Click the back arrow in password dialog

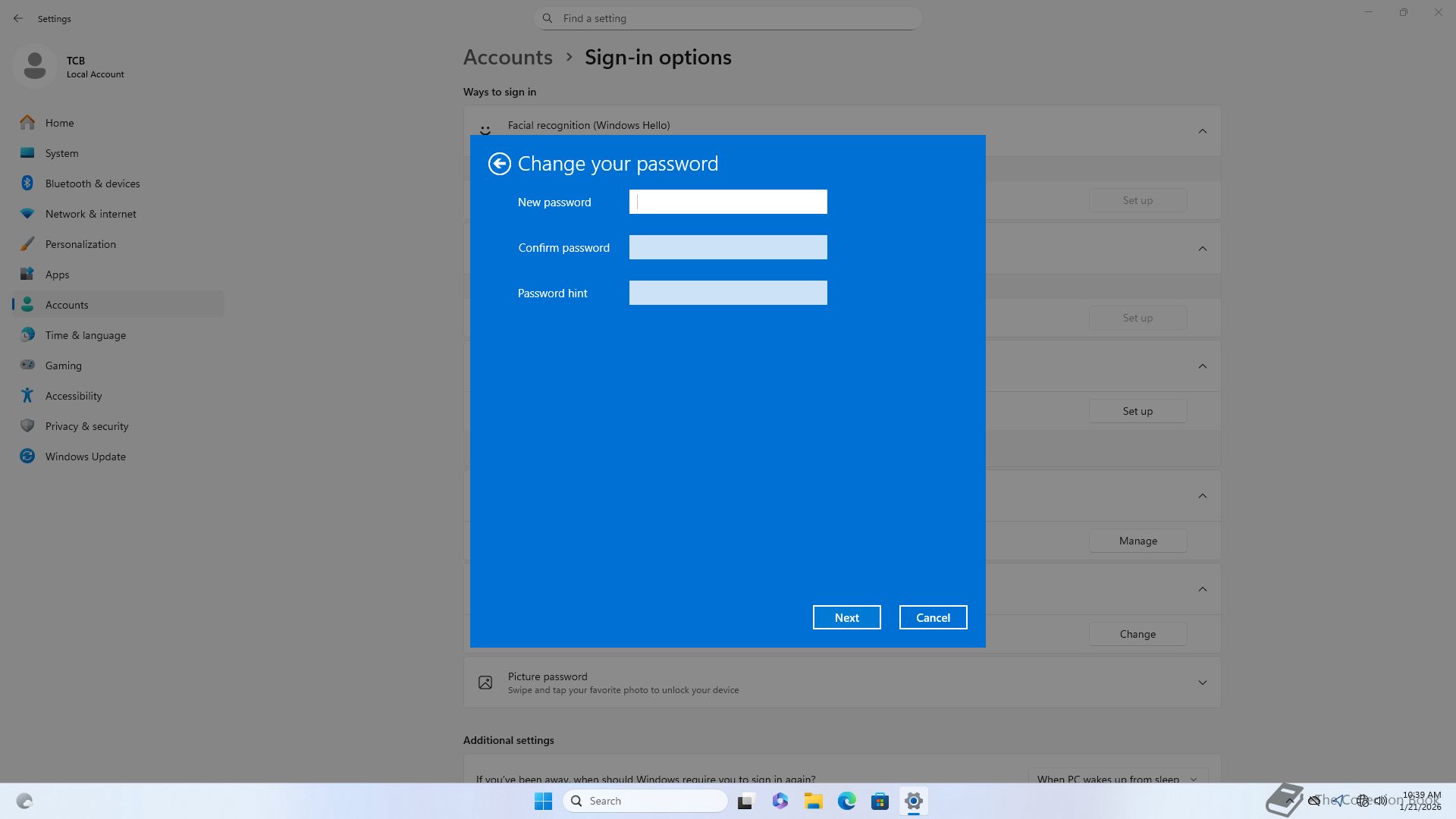click(499, 164)
